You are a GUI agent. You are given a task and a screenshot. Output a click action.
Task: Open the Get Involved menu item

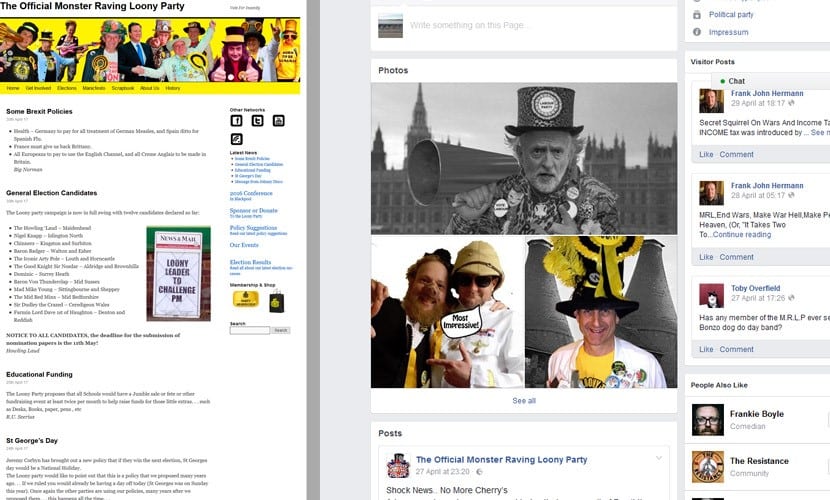click(39, 88)
